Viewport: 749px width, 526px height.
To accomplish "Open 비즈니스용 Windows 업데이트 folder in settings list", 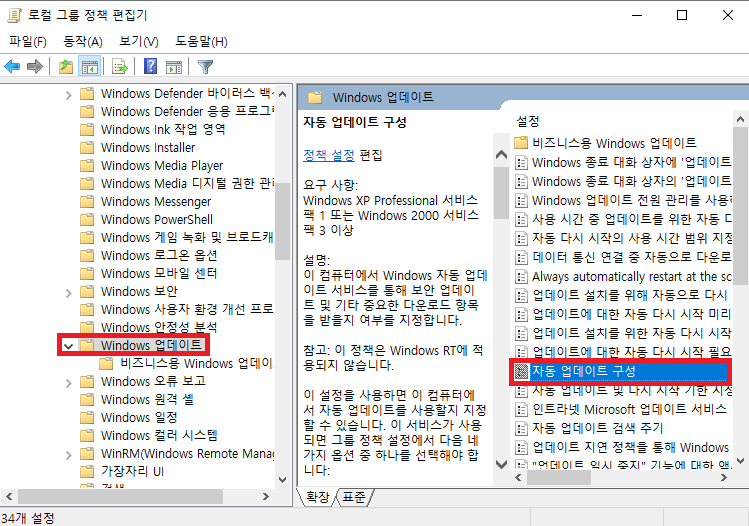I will coord(614,143).
